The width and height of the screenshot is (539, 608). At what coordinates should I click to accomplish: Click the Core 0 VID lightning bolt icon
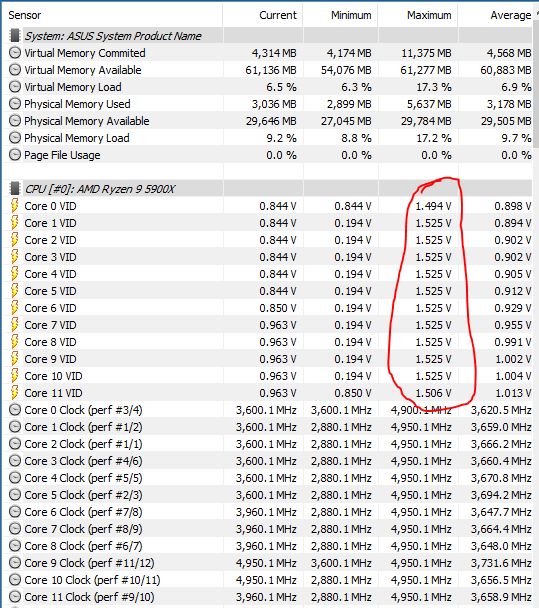pyautogui.click(x=14, y=206)
